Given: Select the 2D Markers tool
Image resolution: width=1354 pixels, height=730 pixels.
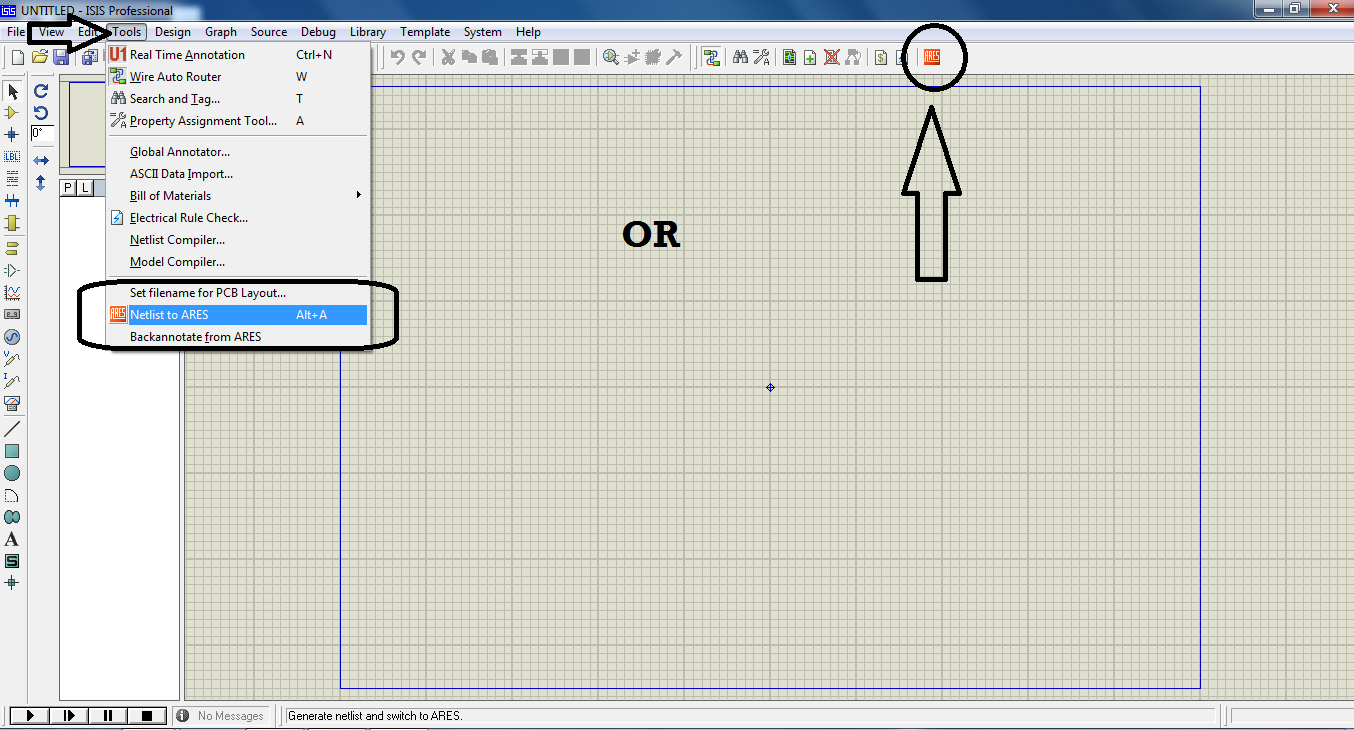Looking at the screenshot, I should click(12, 583).
